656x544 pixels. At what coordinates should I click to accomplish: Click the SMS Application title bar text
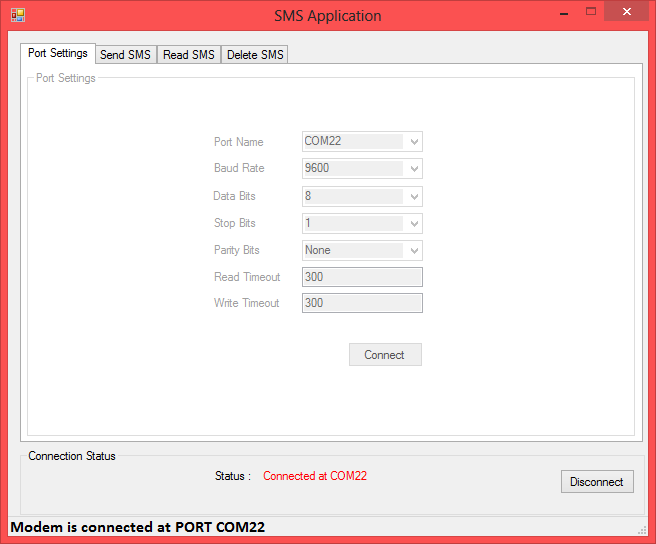tap(328, 16)
